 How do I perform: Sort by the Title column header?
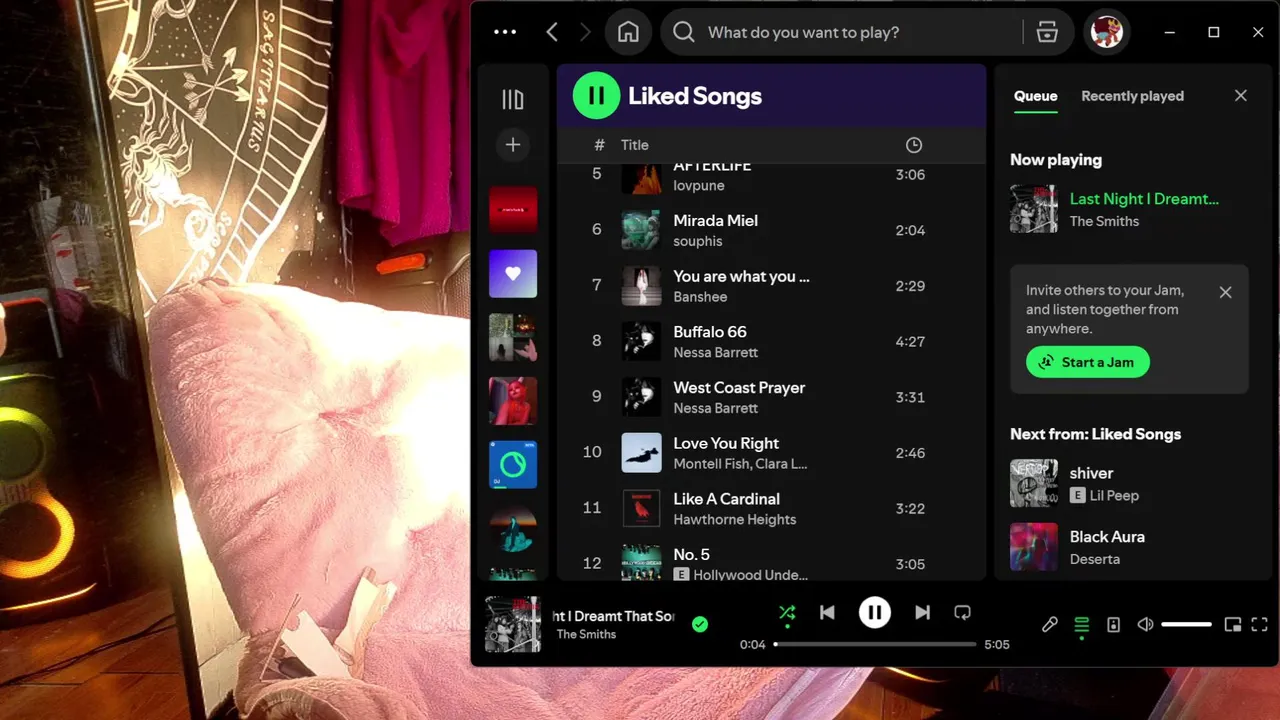coord(635,145)
